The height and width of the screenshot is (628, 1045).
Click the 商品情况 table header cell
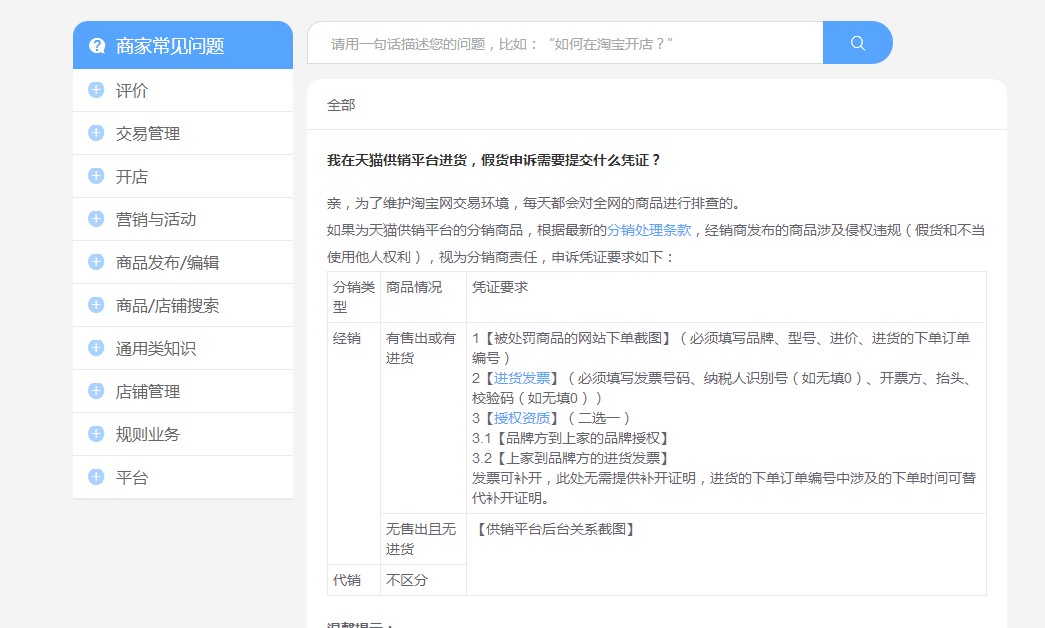coord(423,297)
